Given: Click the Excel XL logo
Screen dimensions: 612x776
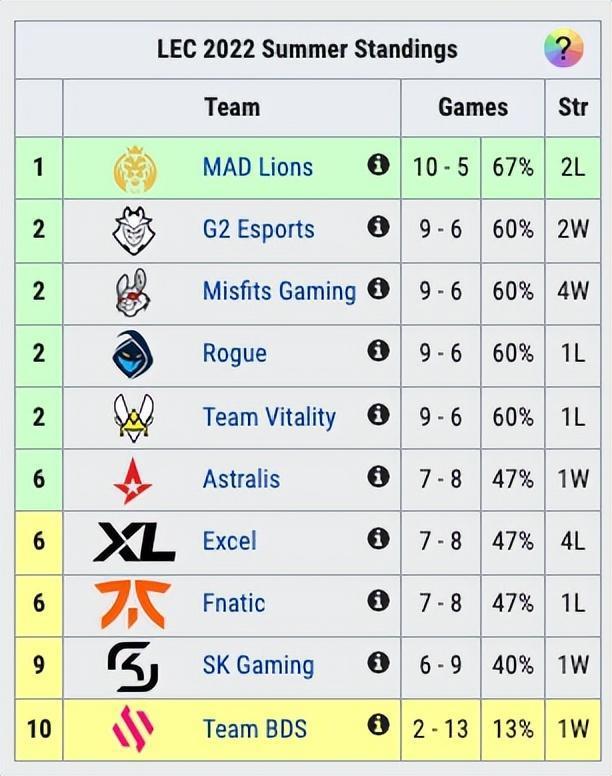Looking at the screenshot, I should 134,541.
